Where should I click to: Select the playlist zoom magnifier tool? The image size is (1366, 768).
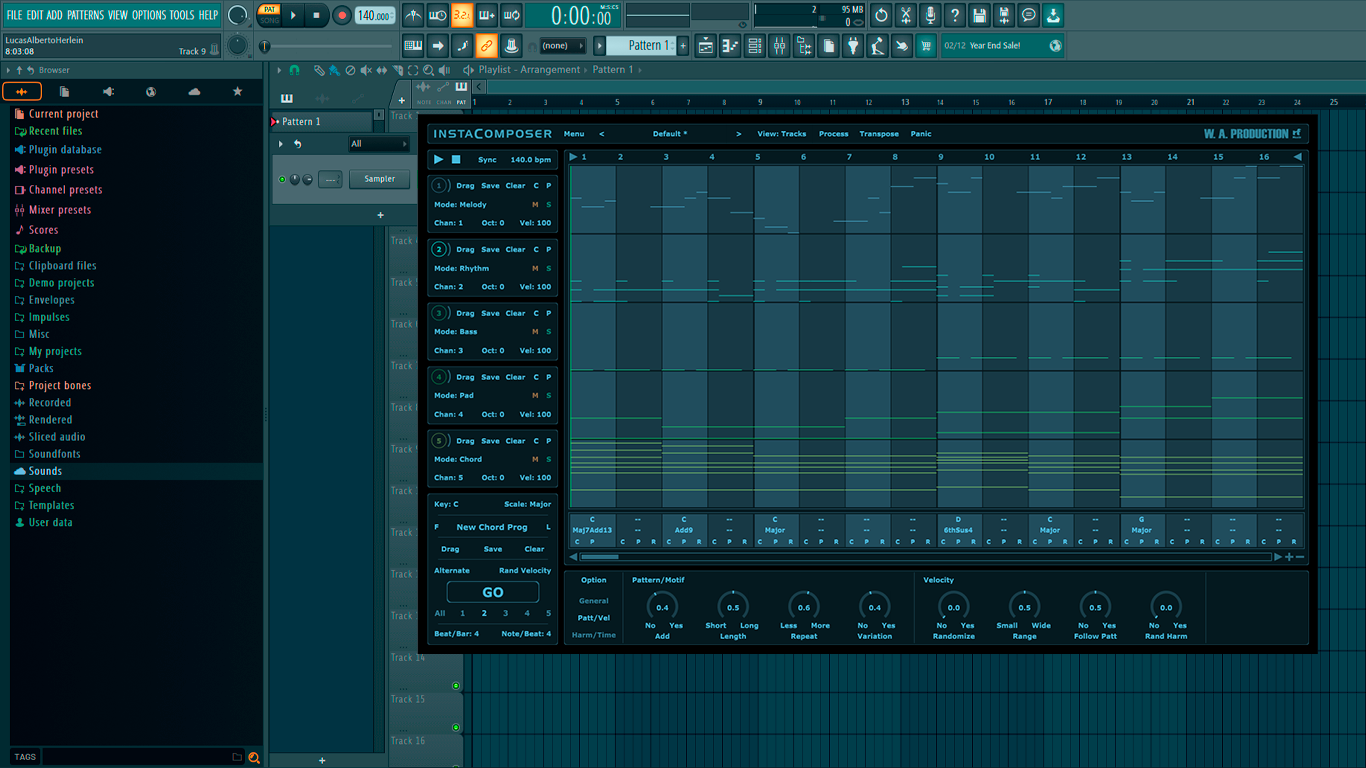(x=429, y=70)
